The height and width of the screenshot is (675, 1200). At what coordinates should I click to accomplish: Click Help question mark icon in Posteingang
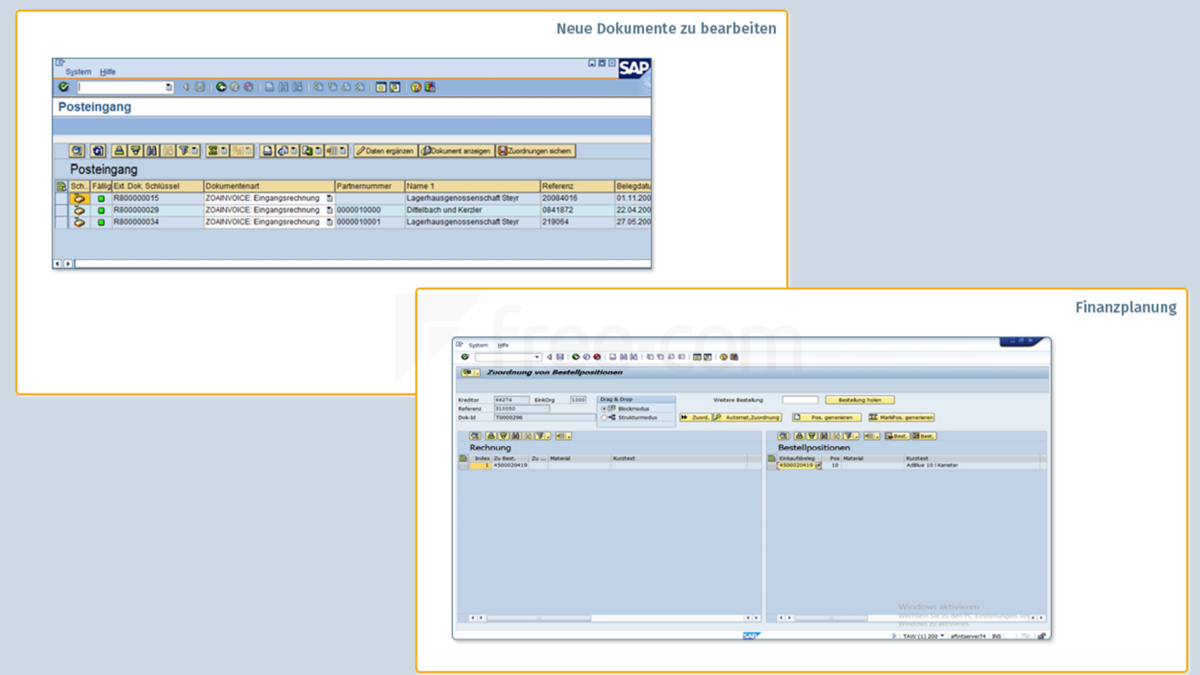[x=416, y=87]
